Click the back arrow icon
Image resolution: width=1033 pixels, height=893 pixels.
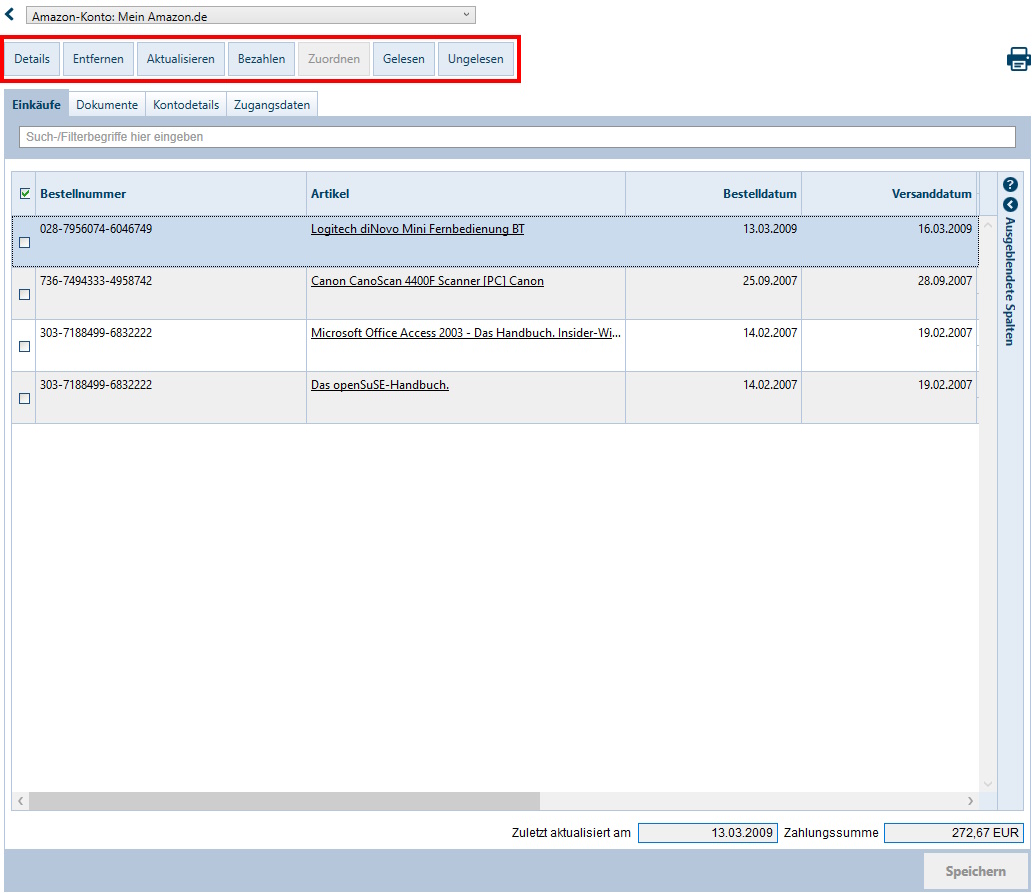pyautogui.click(x=9, y=13)
